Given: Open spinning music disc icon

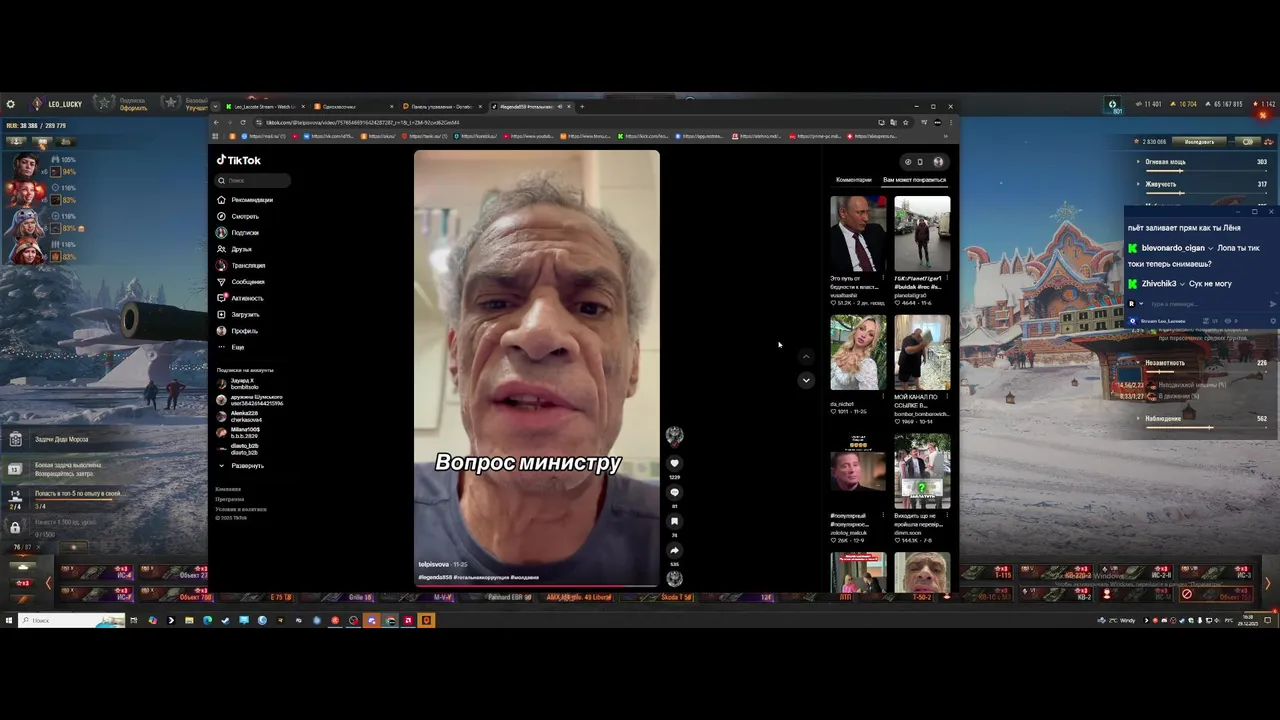Looking at the screenshot, I should (674, 578).
